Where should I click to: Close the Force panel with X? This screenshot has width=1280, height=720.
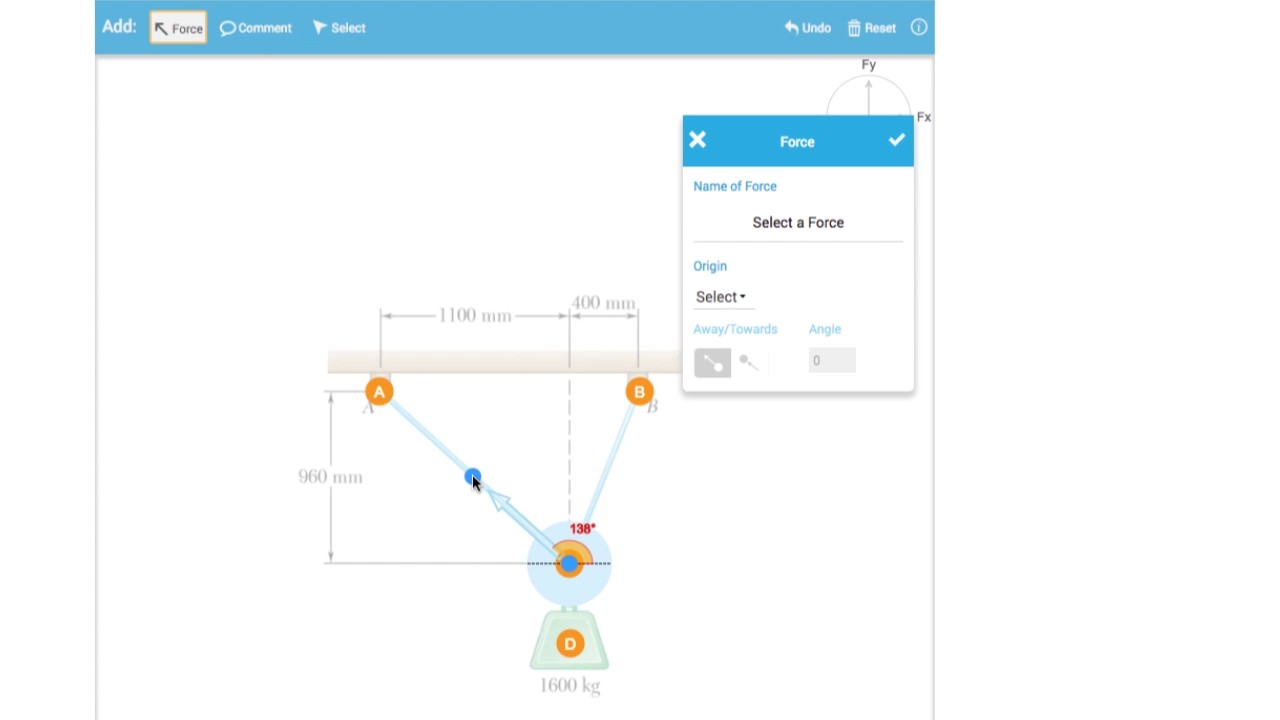click(x=698, y=141)
